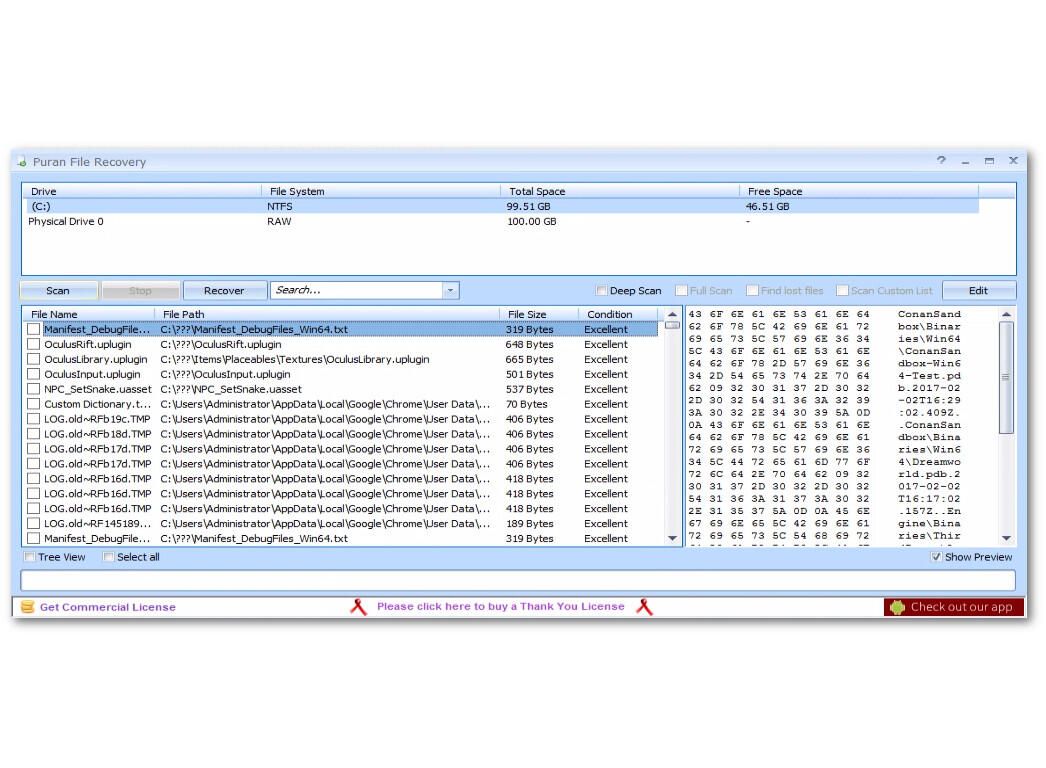Open the Search dropdown arrow
This screenshot has height=768, width=1046.
(x=450, y=291)
